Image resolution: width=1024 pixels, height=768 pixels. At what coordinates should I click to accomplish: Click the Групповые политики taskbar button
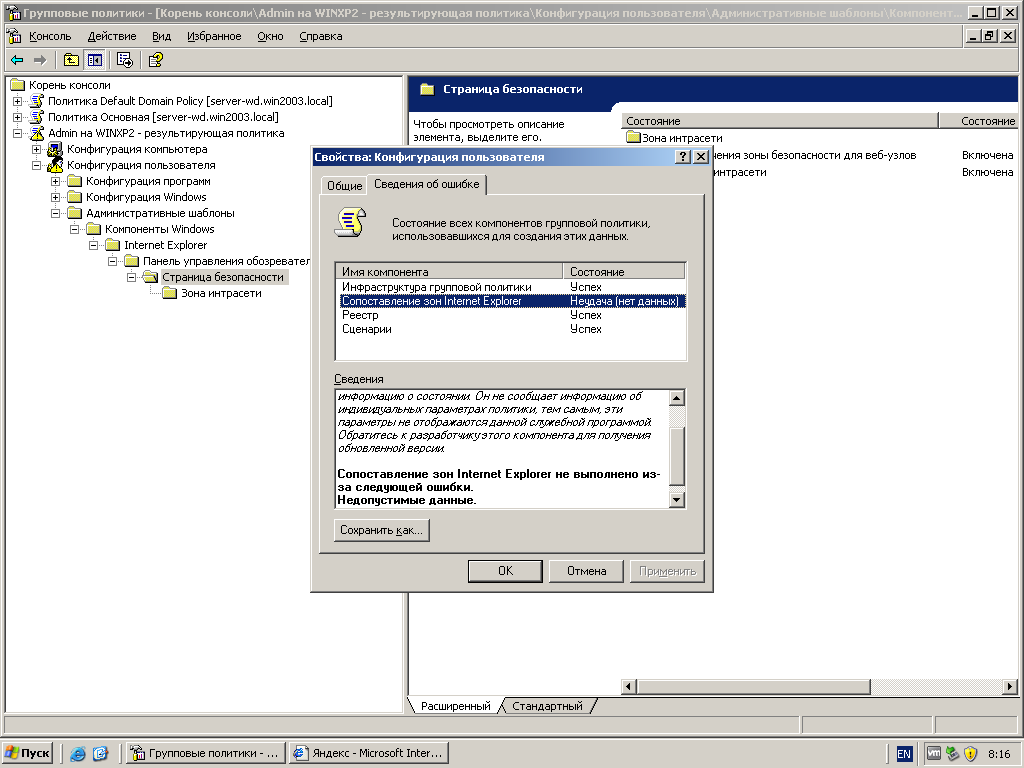pos(206,753)
